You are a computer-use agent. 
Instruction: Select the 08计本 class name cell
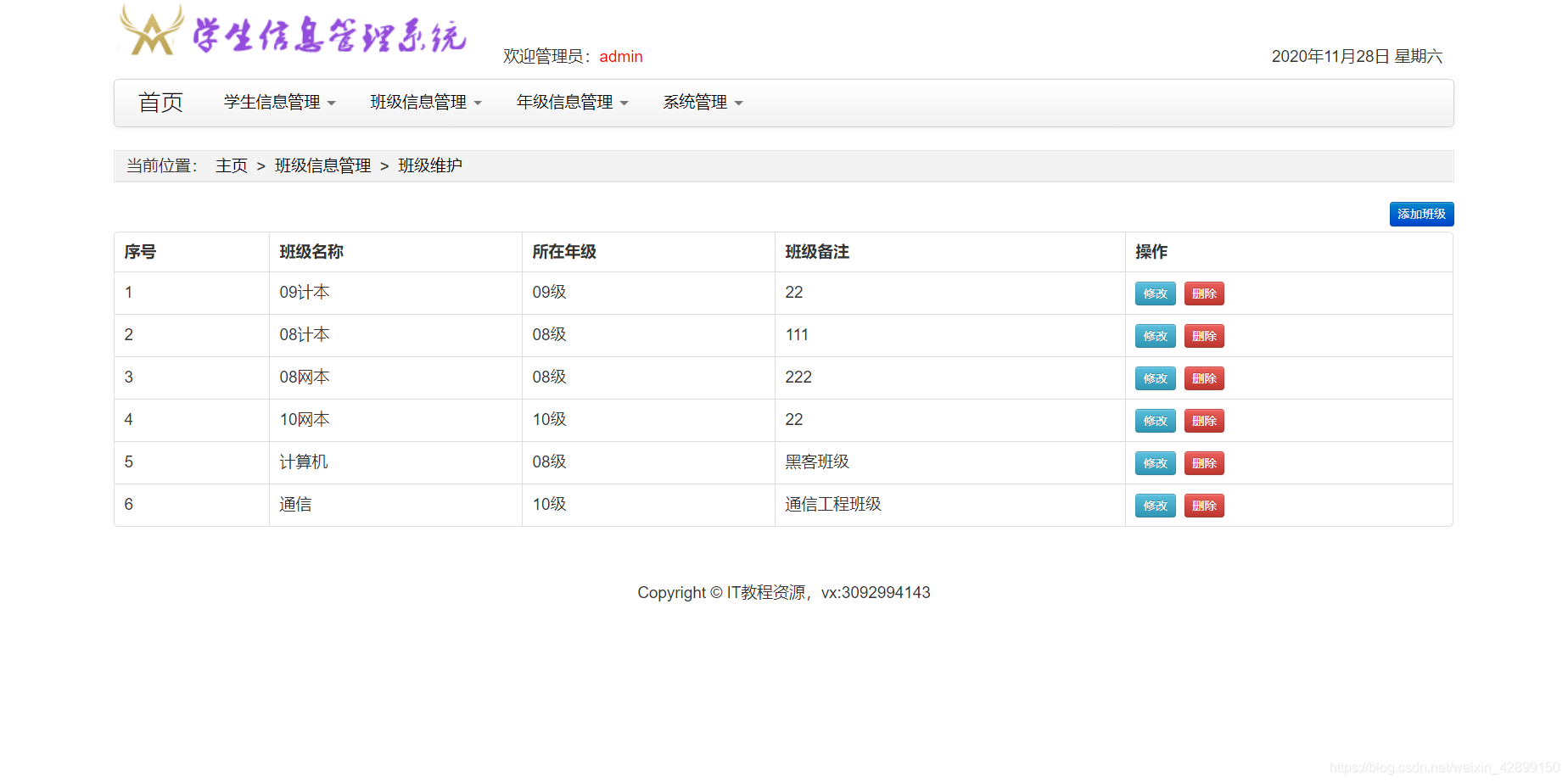(395, 335)
